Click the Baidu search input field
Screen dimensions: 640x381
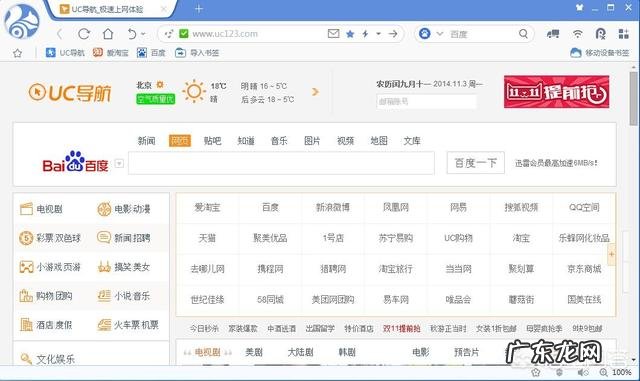pyautogui.click(x=281, y=163)
